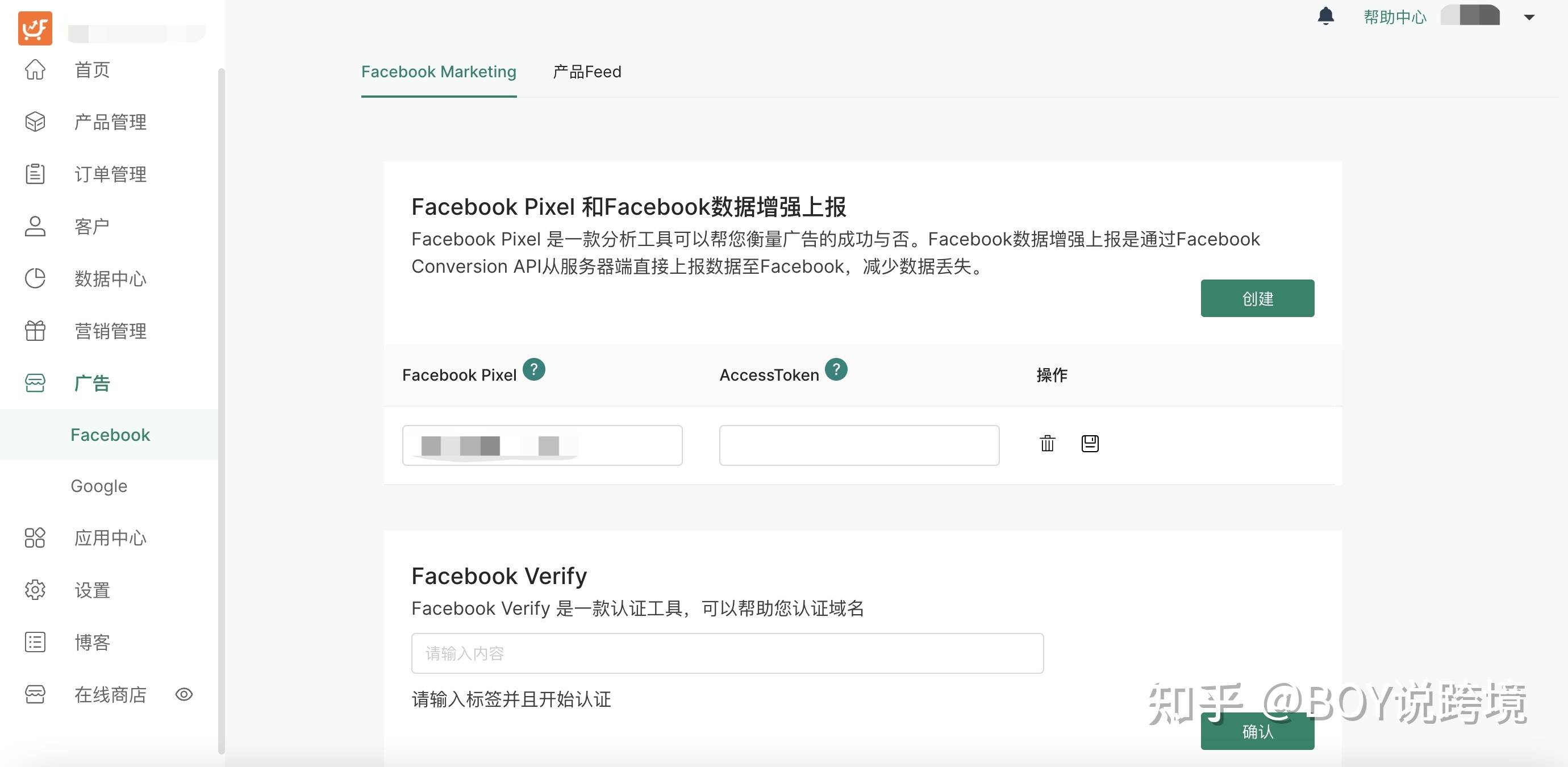This screenshot has height=767, width=1568.
Task: Click the AccessToken help question mark
Action: pos(836,369)
